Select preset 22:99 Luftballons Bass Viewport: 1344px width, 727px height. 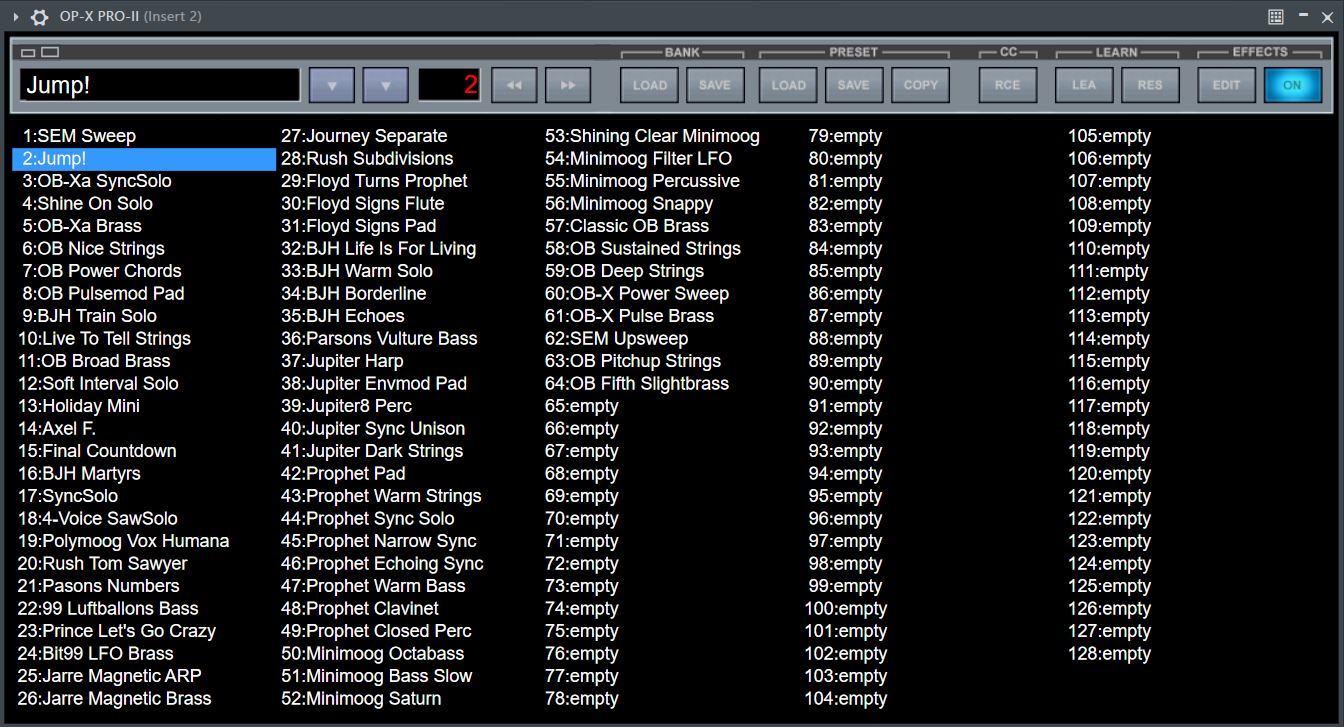[108, 608]
